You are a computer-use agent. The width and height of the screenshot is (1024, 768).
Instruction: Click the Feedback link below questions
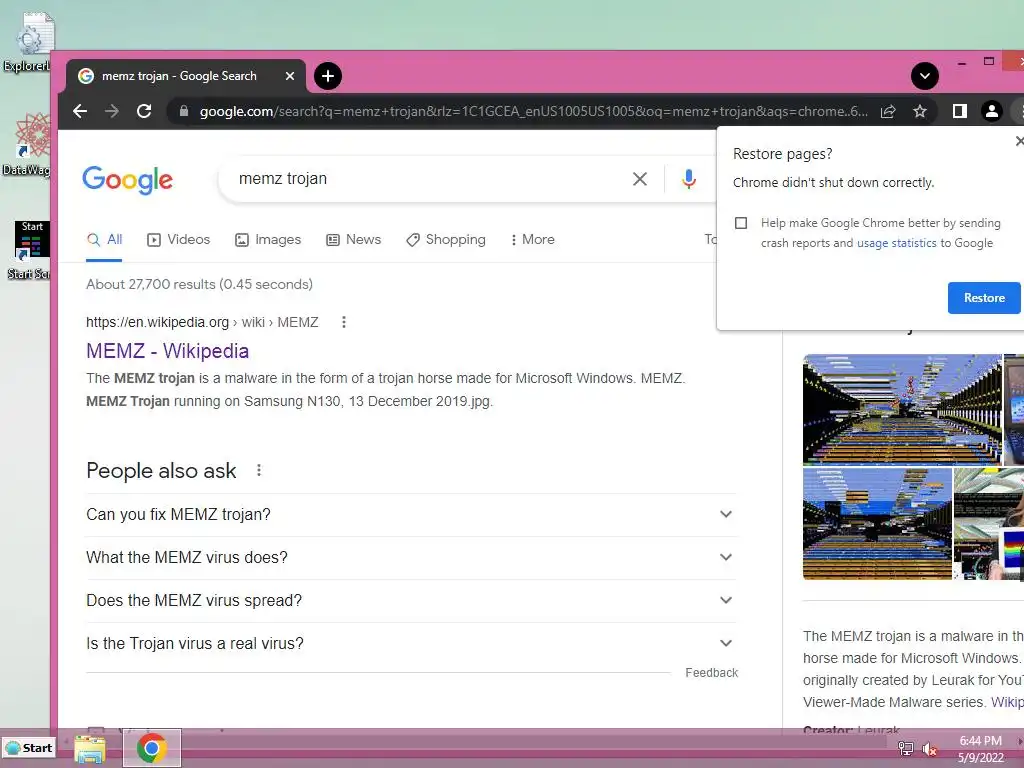pos(711,673)
